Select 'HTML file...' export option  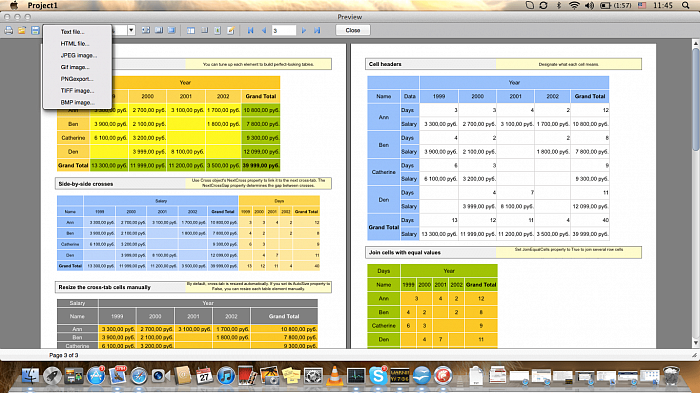coord(75,43)
